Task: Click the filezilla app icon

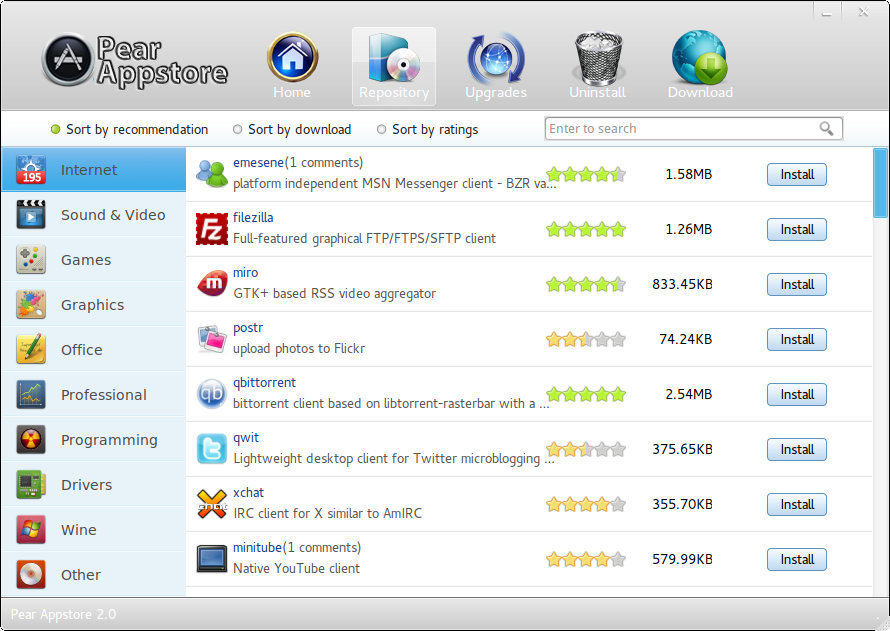Action: click(x=212, y=229)
